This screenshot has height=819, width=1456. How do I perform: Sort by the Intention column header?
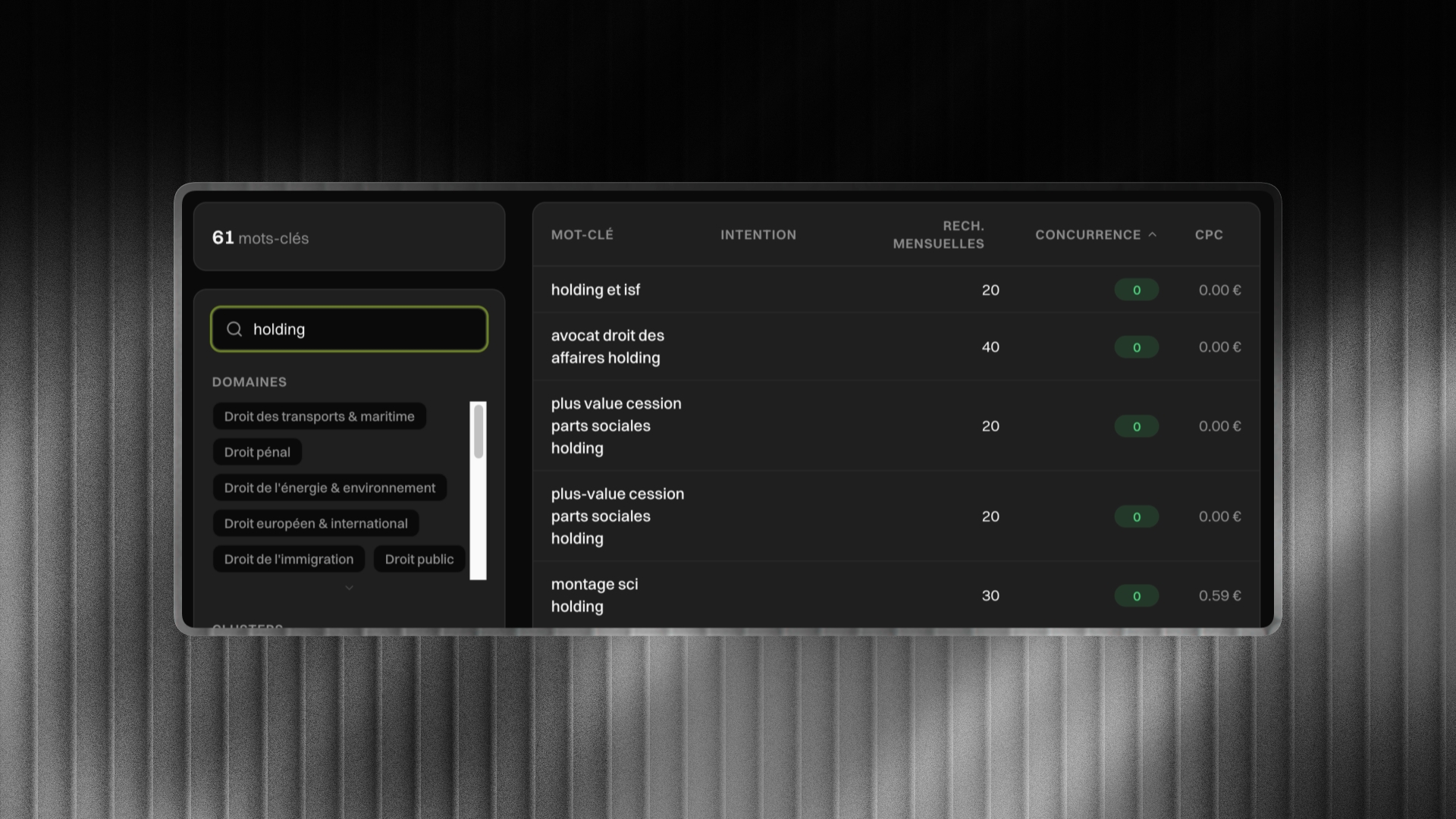point(758,235)
